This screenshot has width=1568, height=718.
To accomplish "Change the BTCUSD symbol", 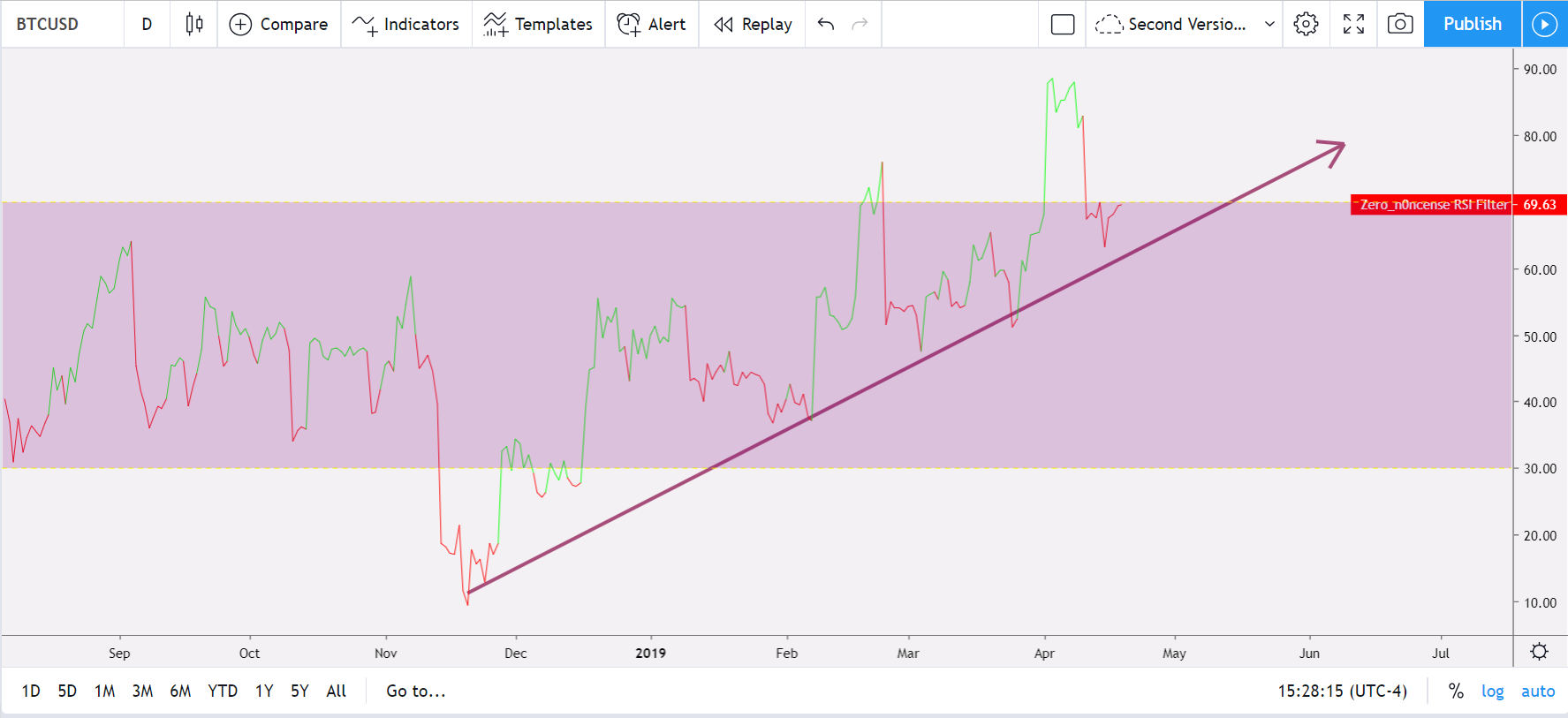I will click(x=48, y=24).
